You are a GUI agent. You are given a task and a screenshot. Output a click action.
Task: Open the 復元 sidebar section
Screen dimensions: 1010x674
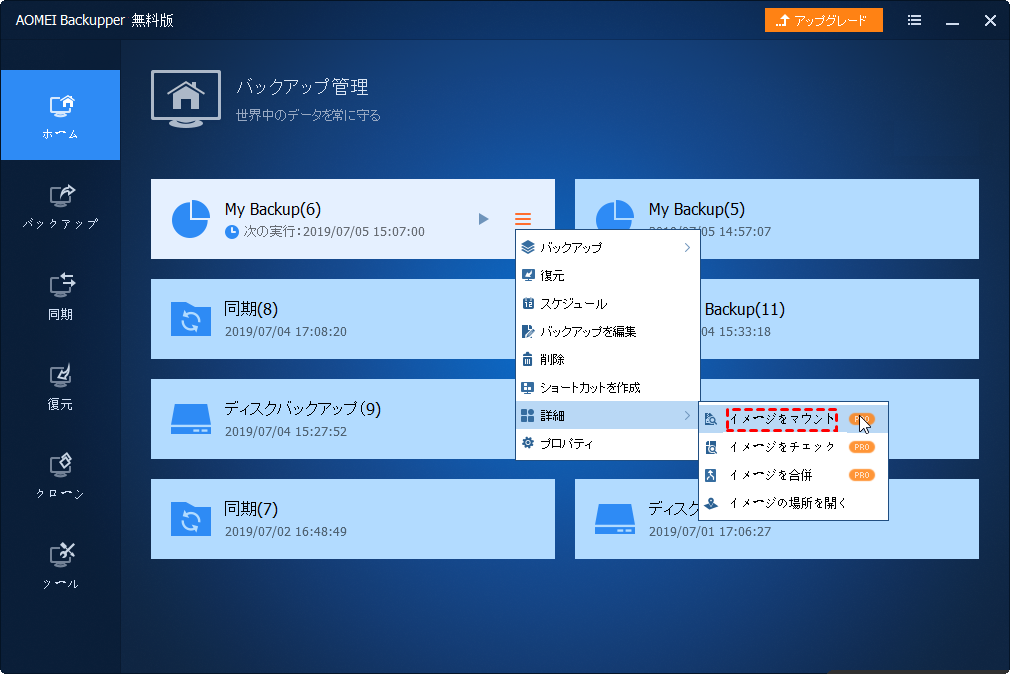coord(61,387)
